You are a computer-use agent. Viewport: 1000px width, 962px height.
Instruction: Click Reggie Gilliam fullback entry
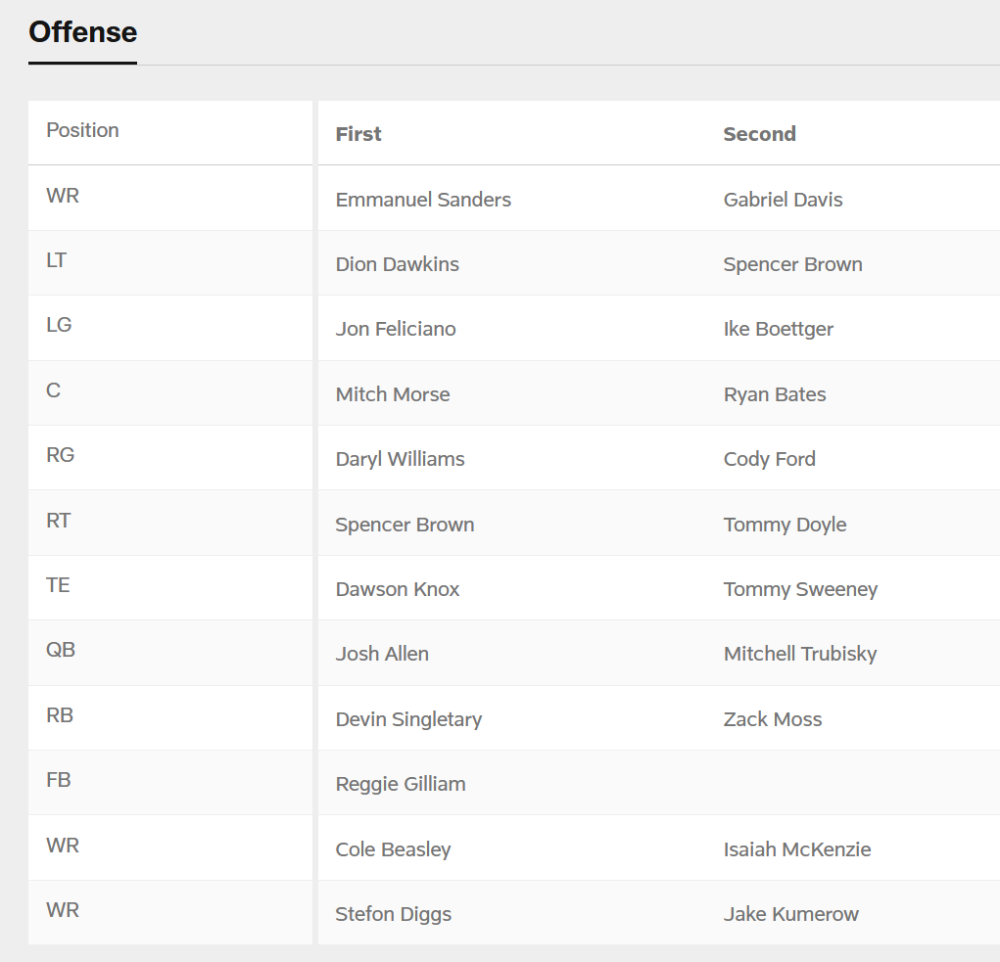(400, 784)
